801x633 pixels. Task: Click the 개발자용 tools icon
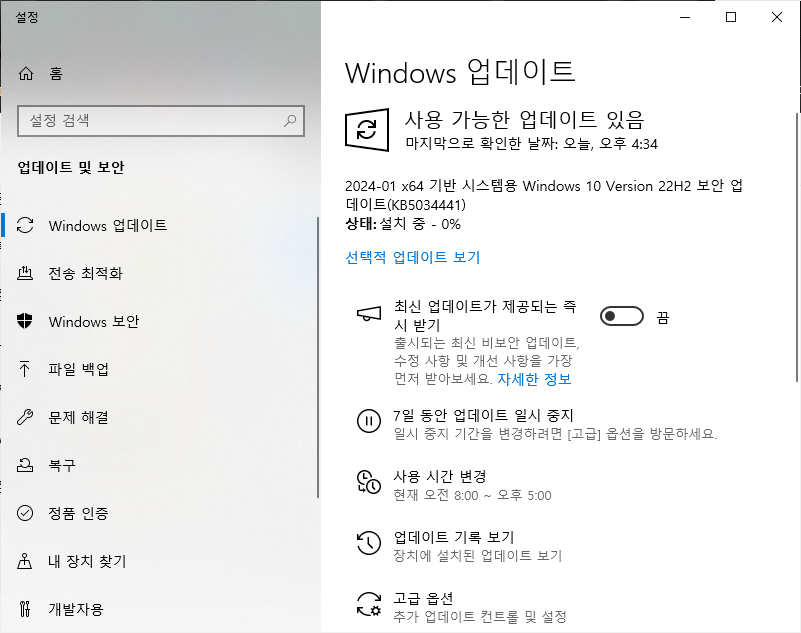25,609
